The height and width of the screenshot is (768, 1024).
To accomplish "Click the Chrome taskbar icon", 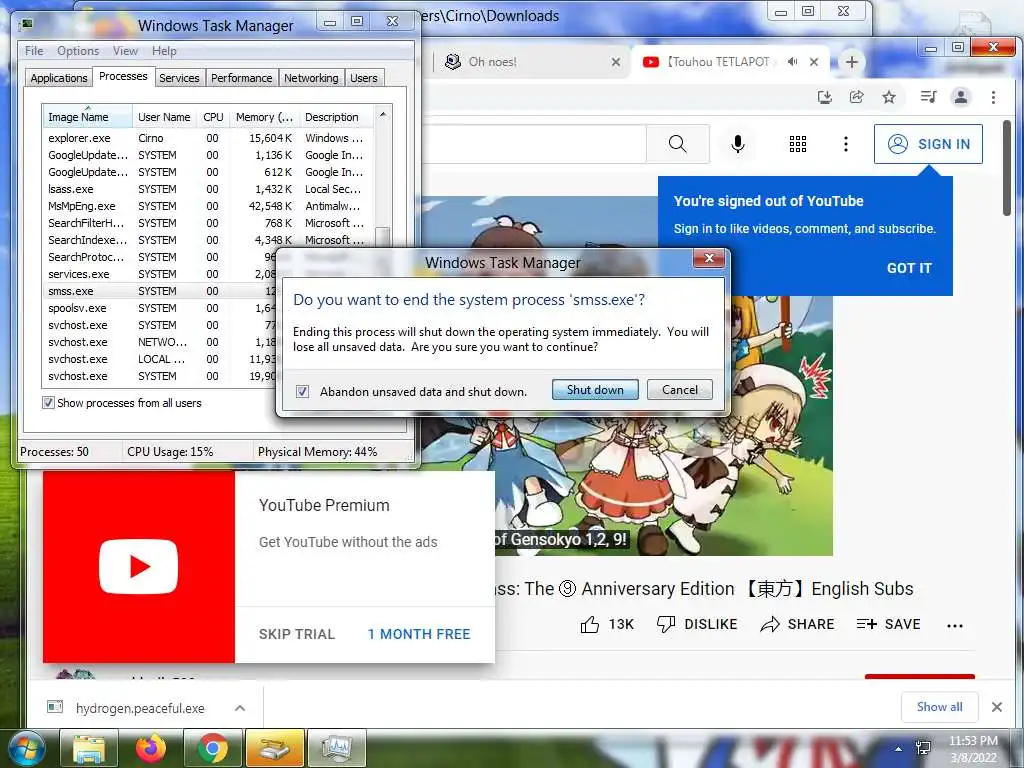I will tap(212, 748).
